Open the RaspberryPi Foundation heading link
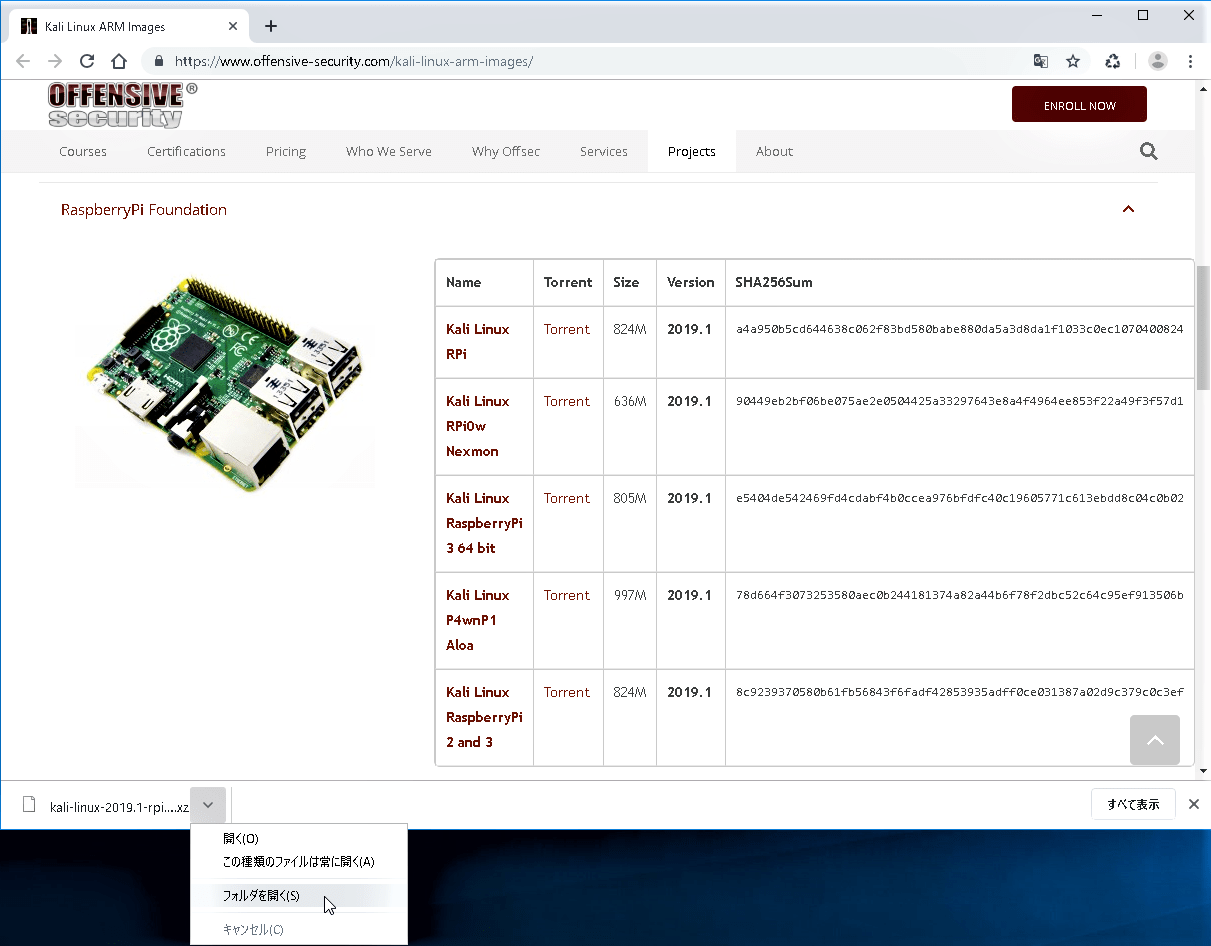Screen dimensions: 1211x946 [144, 210]
